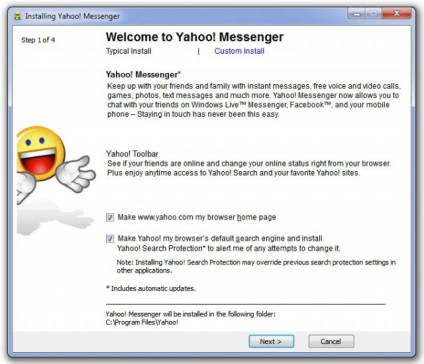Click the Yahoo! Messenger installer title bar icon
The height and width of the screenshot is (364, 424).
point(18,16)
